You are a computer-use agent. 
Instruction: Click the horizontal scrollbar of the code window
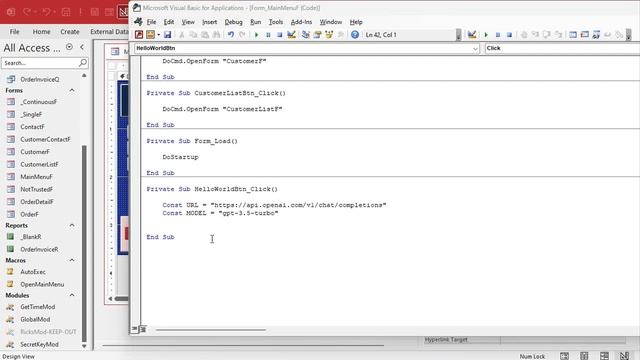(x=211, y=329)
